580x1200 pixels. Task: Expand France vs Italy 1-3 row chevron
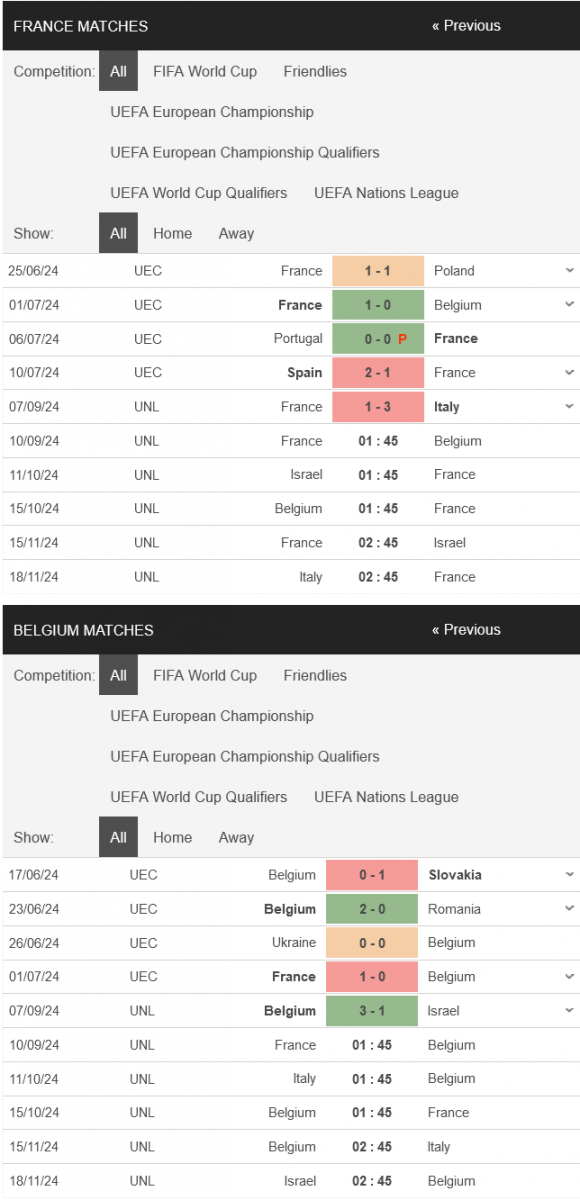pos(569,407)
